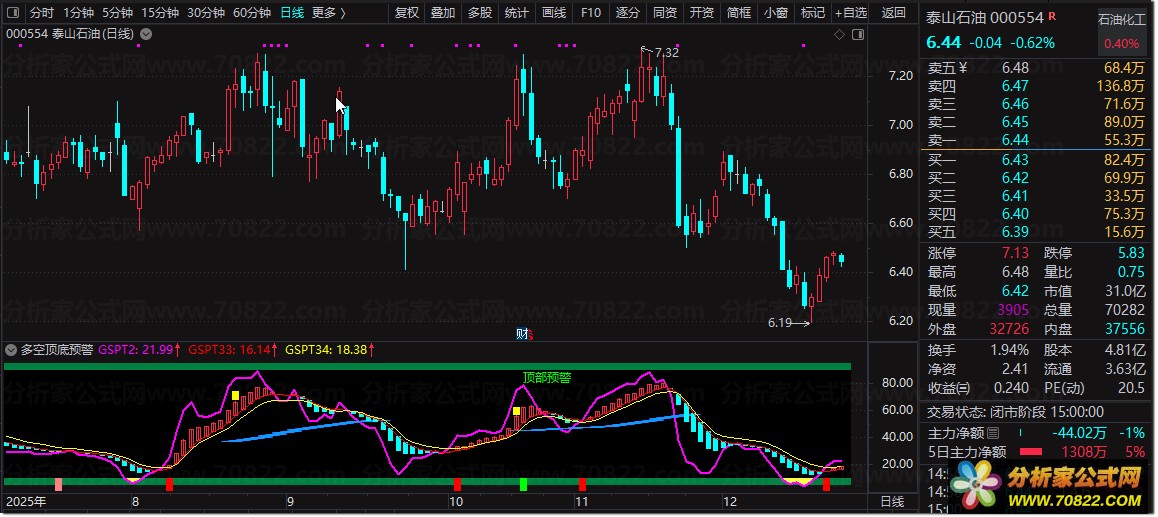Image resolution: width=1158 pixels, height=517 pixels.
Task: Click the 财 marker below the candlesticks
Action: click(522, 333)
